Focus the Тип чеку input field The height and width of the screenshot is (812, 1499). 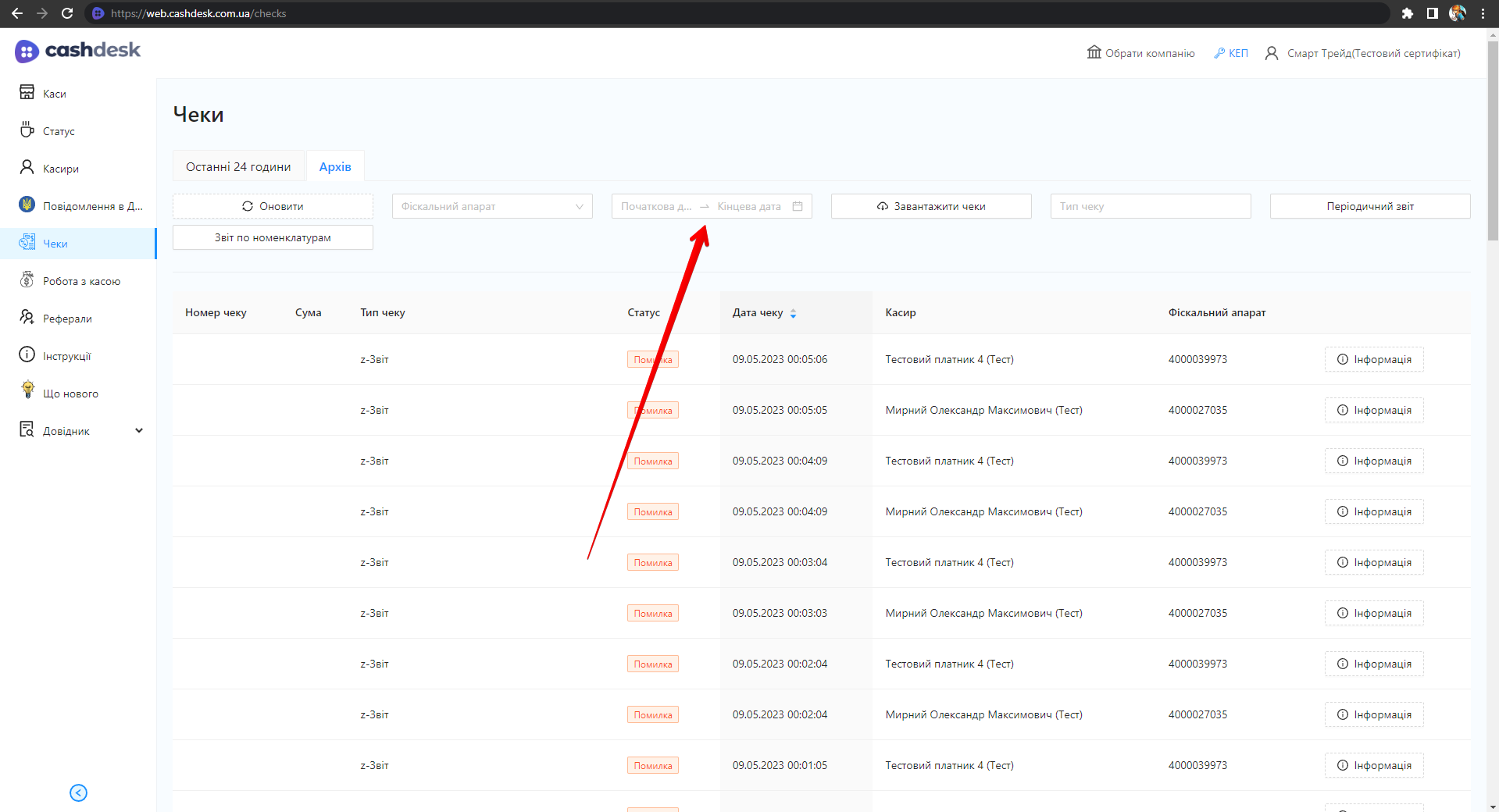point(1150,206)
